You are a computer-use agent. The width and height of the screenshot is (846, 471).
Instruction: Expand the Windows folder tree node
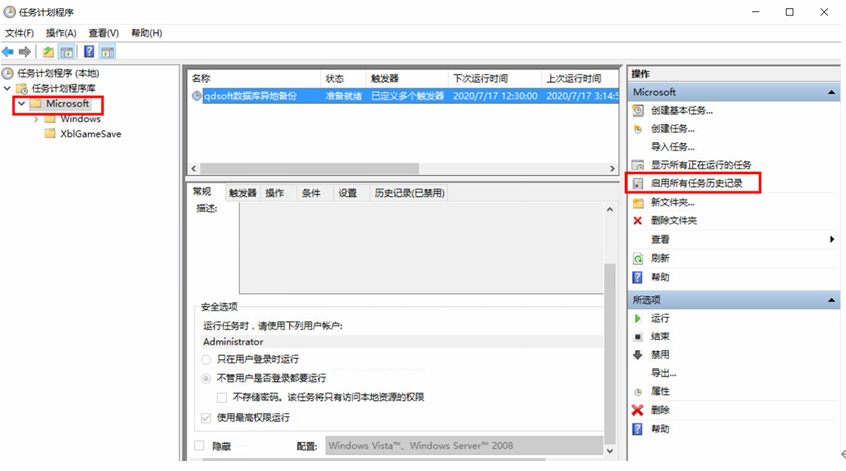coord(36,119)
